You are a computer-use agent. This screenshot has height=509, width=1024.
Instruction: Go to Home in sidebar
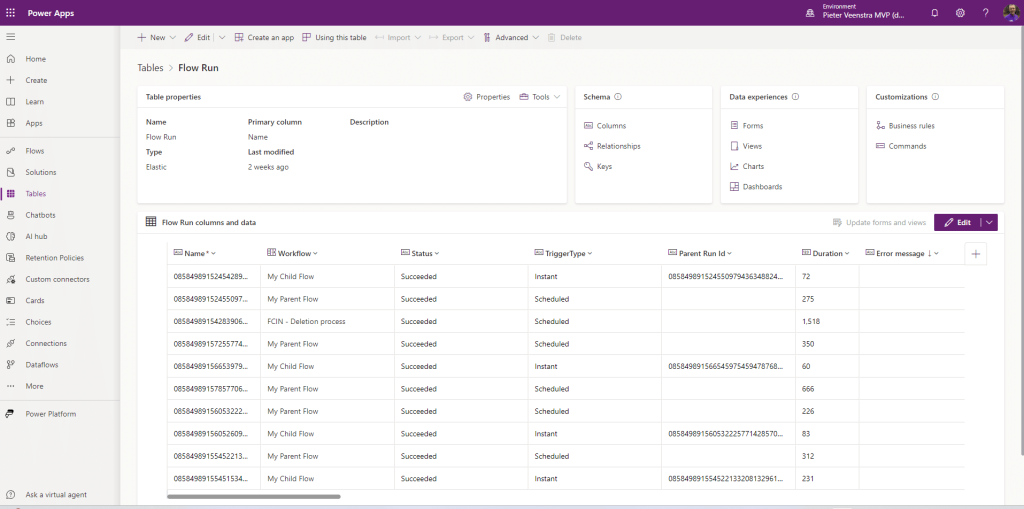click(x=35, y=59)
